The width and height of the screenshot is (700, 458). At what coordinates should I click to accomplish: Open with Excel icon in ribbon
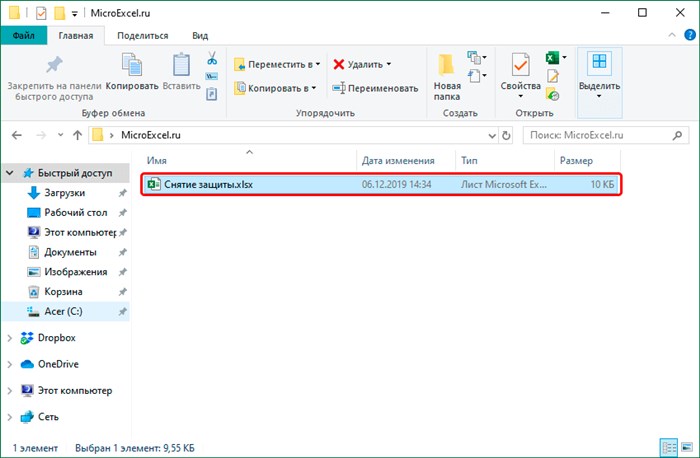(552, 58)
